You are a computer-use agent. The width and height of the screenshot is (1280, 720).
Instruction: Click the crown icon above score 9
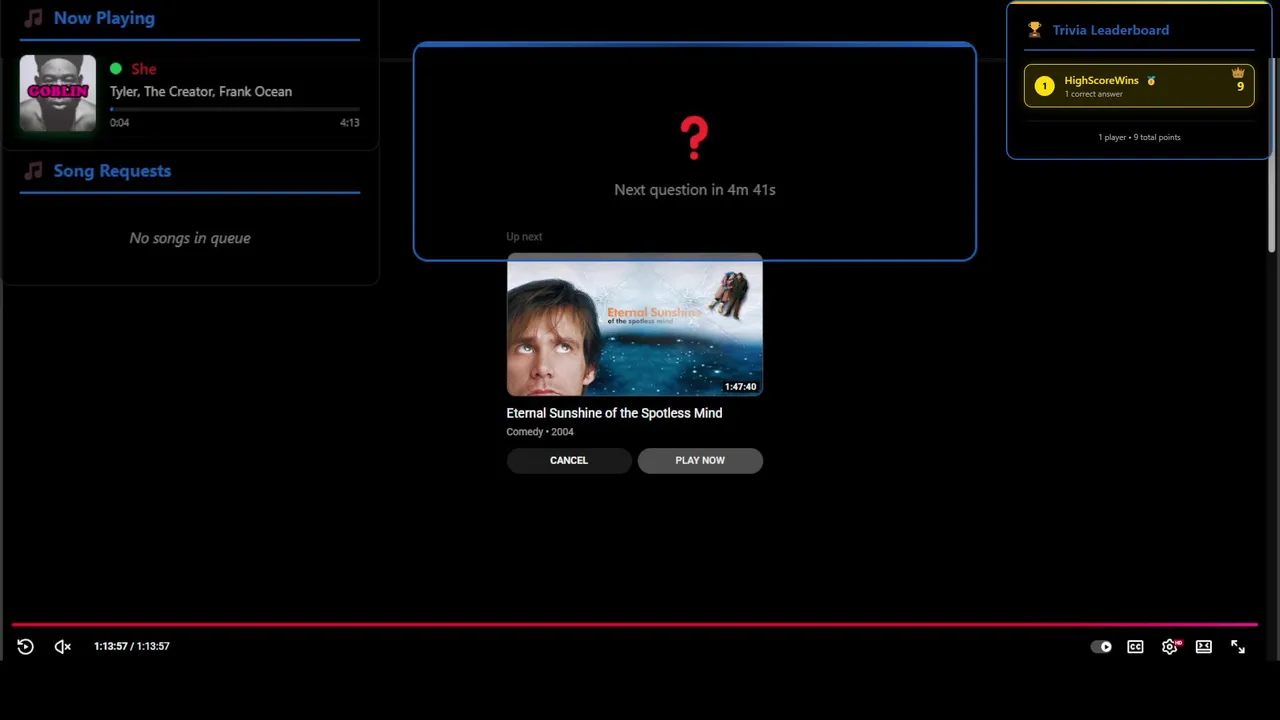coord(1238,73)
